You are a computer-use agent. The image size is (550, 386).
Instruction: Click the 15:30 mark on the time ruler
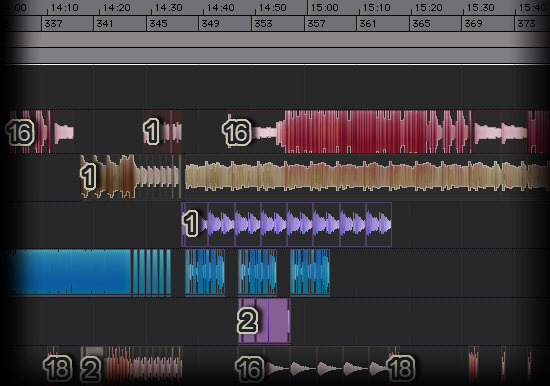[480, 7]
